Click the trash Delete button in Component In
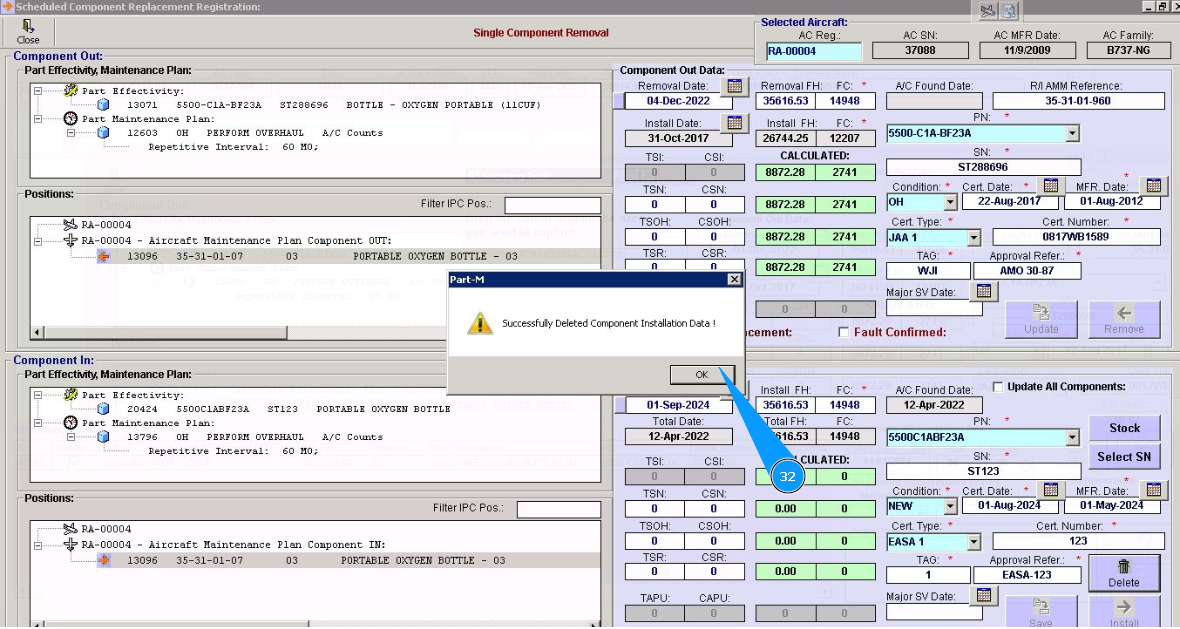 (1124, 572)
